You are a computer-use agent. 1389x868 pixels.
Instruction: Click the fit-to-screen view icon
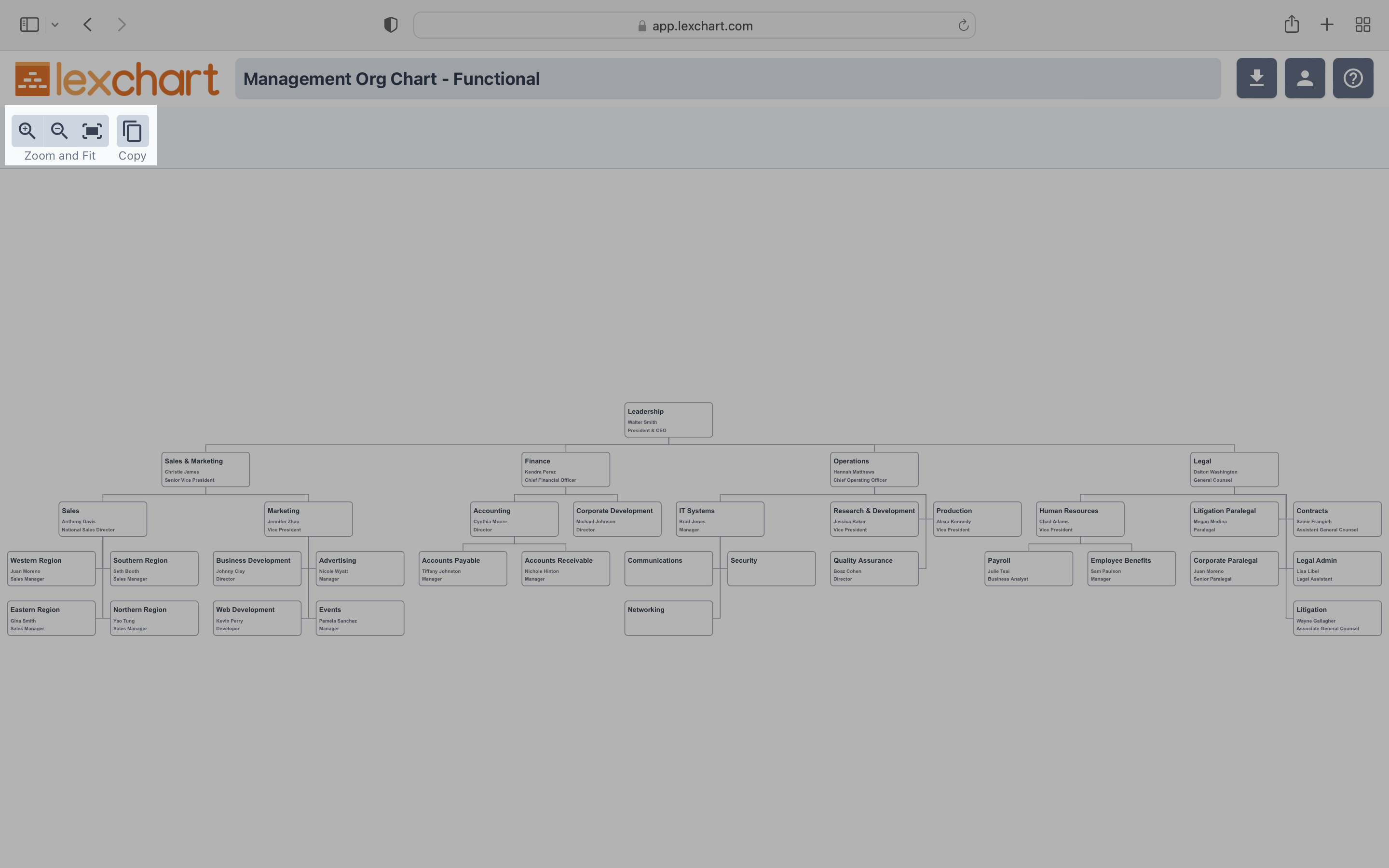(92, 130)
